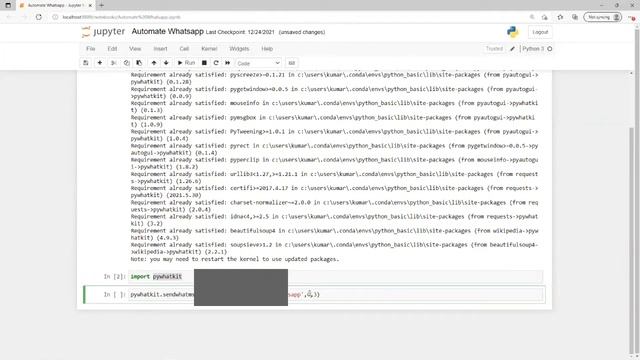Restart kernel and run all with fast-forward icon
The width and height of the screenshot is (640, 360).
coord(228,63)
